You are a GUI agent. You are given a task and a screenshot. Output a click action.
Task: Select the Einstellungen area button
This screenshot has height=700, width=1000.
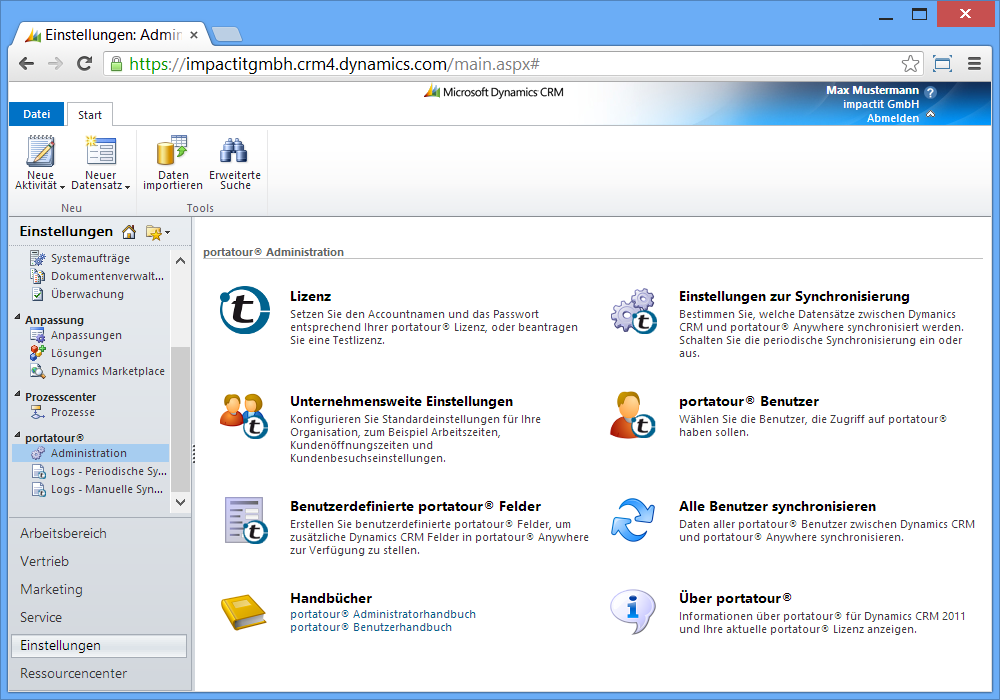tap(99, 646)
